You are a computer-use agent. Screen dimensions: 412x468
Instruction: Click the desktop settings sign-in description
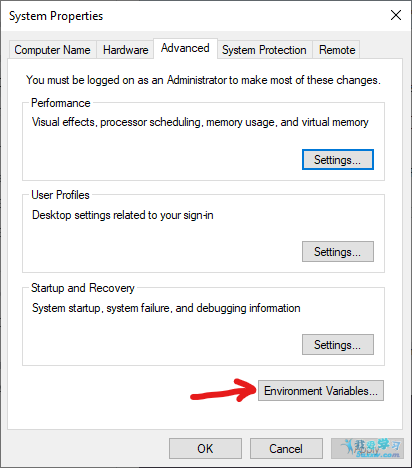[x=123, y=215]
